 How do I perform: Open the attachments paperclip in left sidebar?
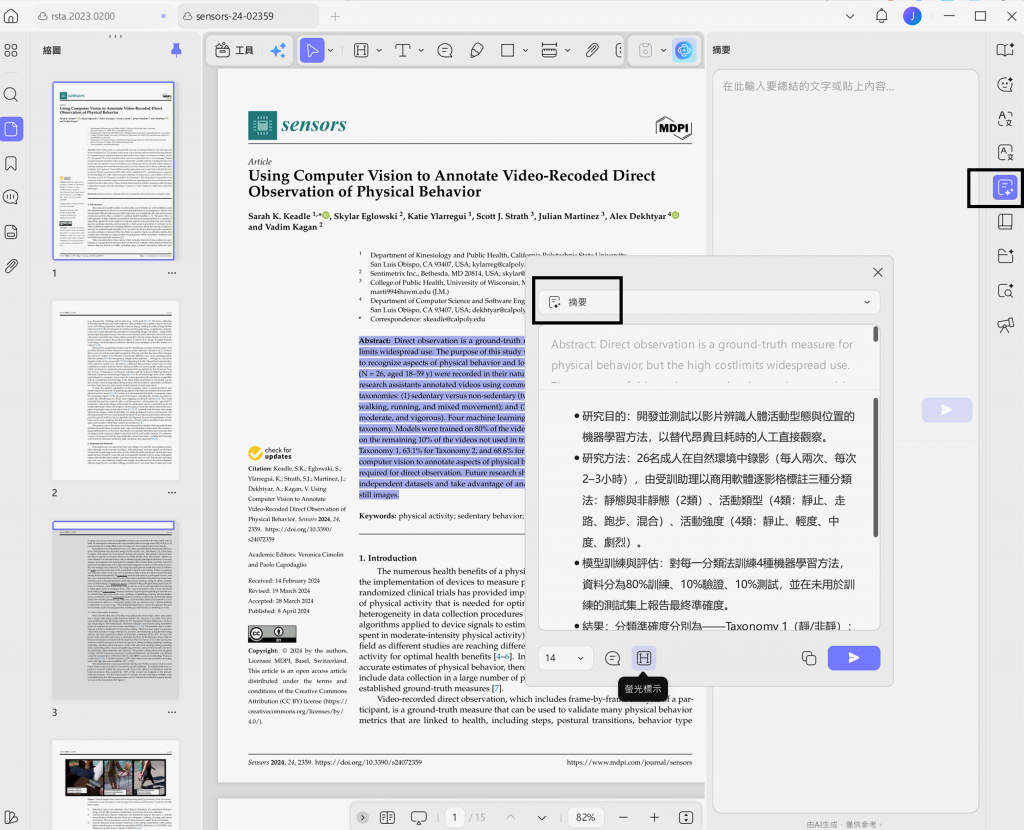(11, 266)
